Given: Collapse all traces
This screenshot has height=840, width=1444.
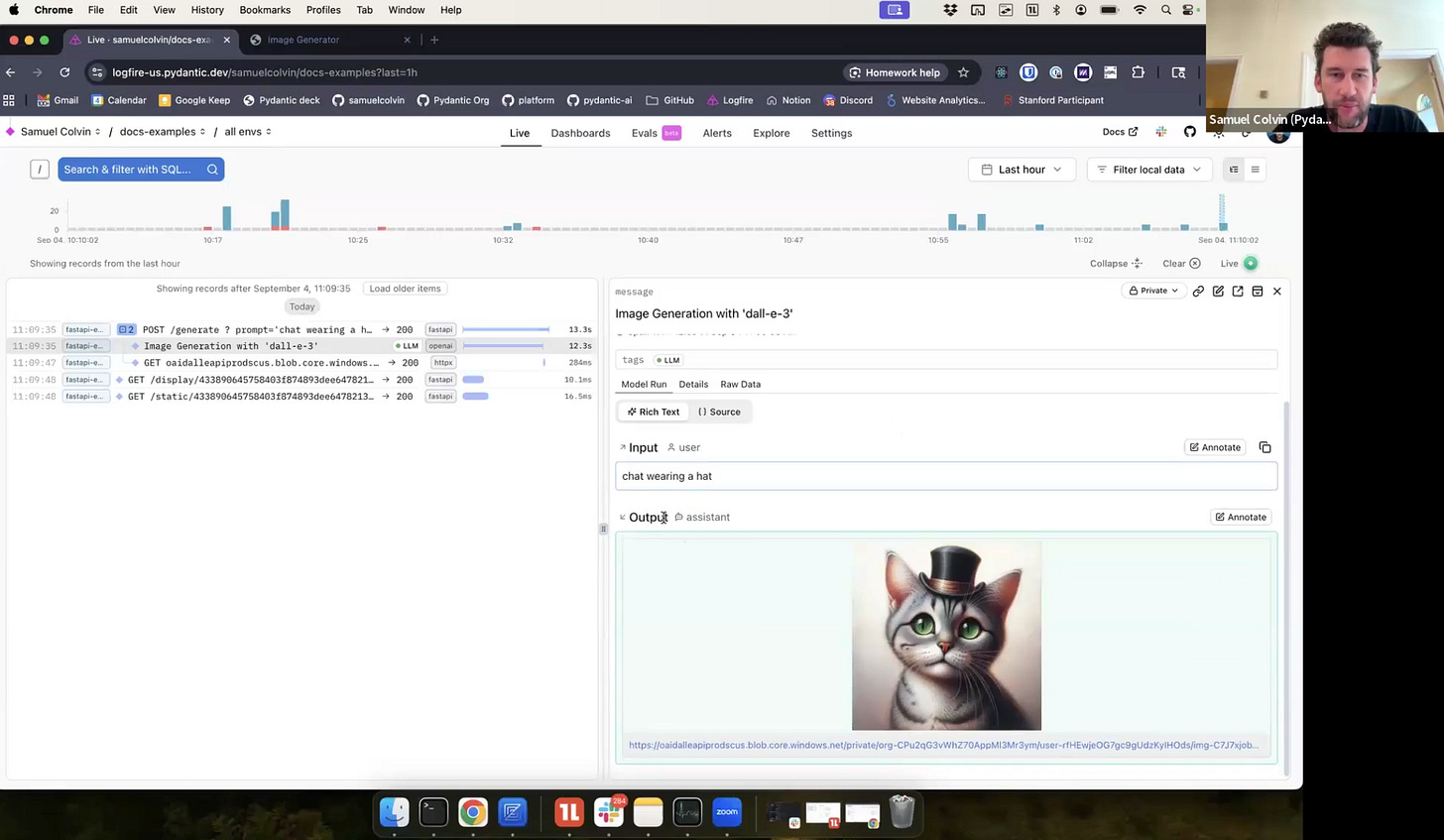Looking at the screenshot, I should pos(1116,264).
